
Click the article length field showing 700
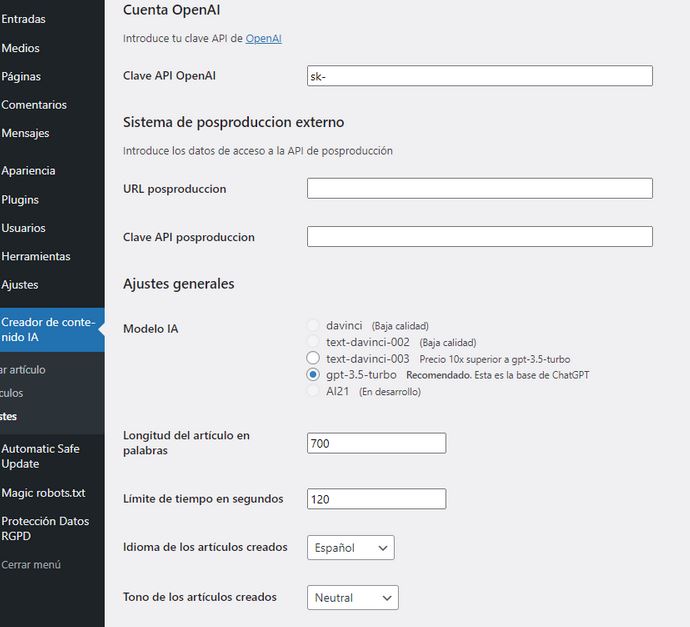[x=377, y=443]
